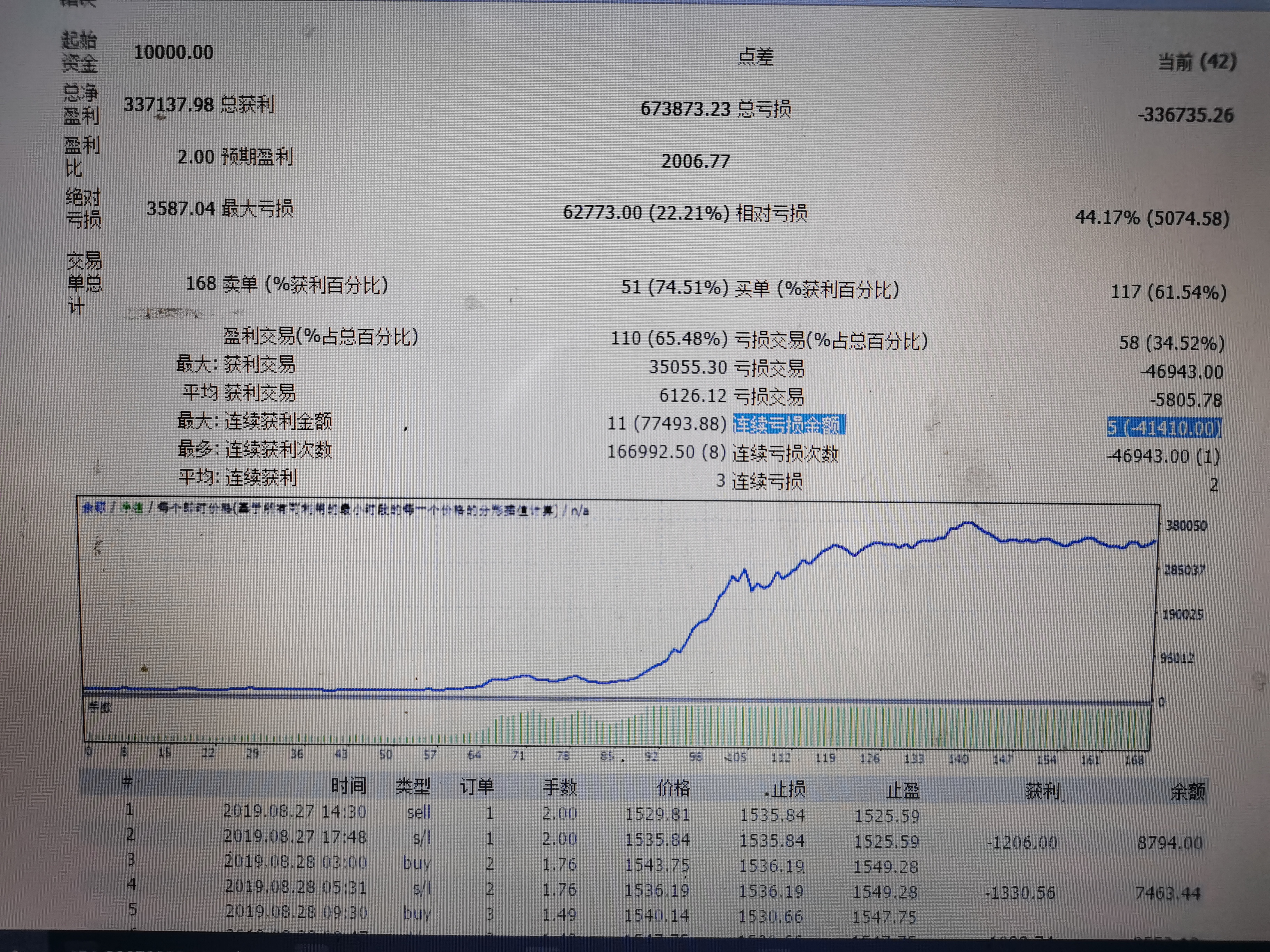
Task: Click average profit trade 6126.12
Action: [x=693, y=396]
